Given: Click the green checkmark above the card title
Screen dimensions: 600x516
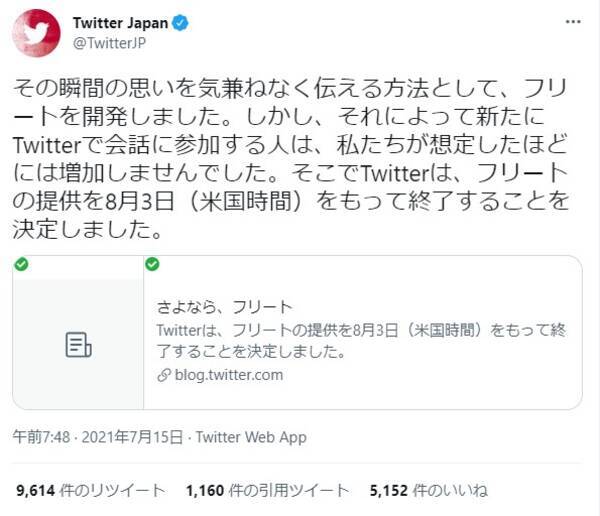Looking at the screenshot, I should click(152, 264).
